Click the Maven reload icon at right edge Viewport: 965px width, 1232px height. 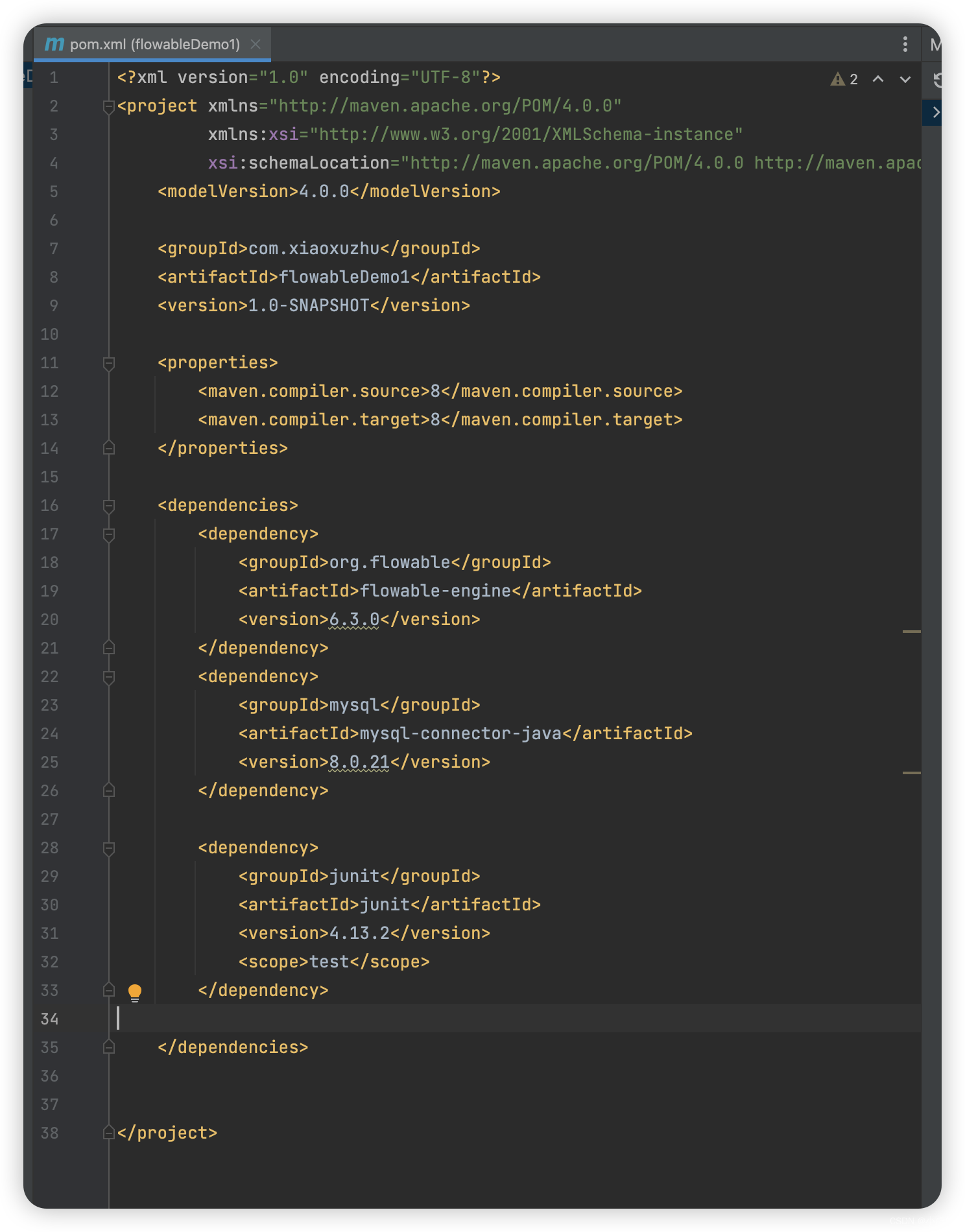[937, 80]
